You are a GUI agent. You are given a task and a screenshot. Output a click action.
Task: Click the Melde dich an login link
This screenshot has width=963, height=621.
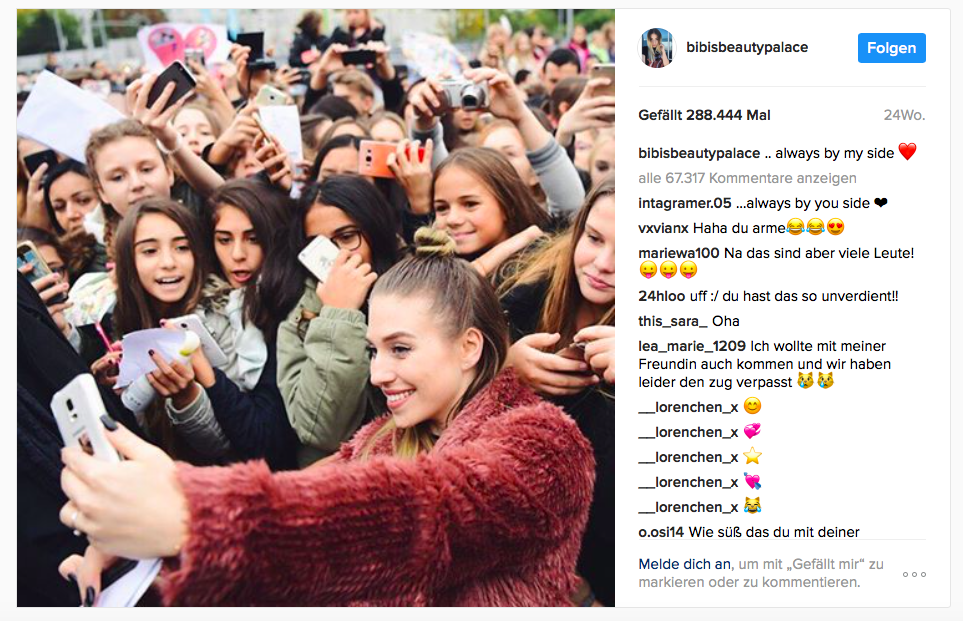[x=684, y=564]
